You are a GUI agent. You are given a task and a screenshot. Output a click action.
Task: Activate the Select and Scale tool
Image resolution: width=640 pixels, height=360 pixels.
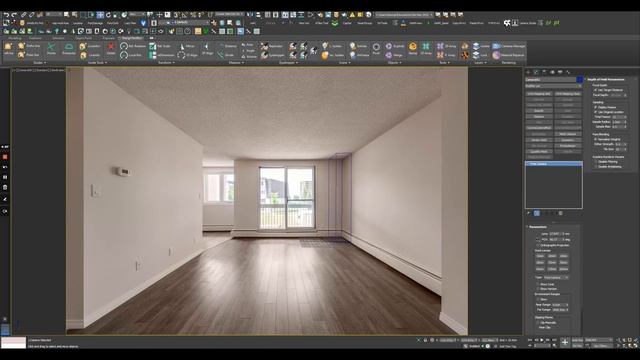pyautogui.click(x=116, y=15)
